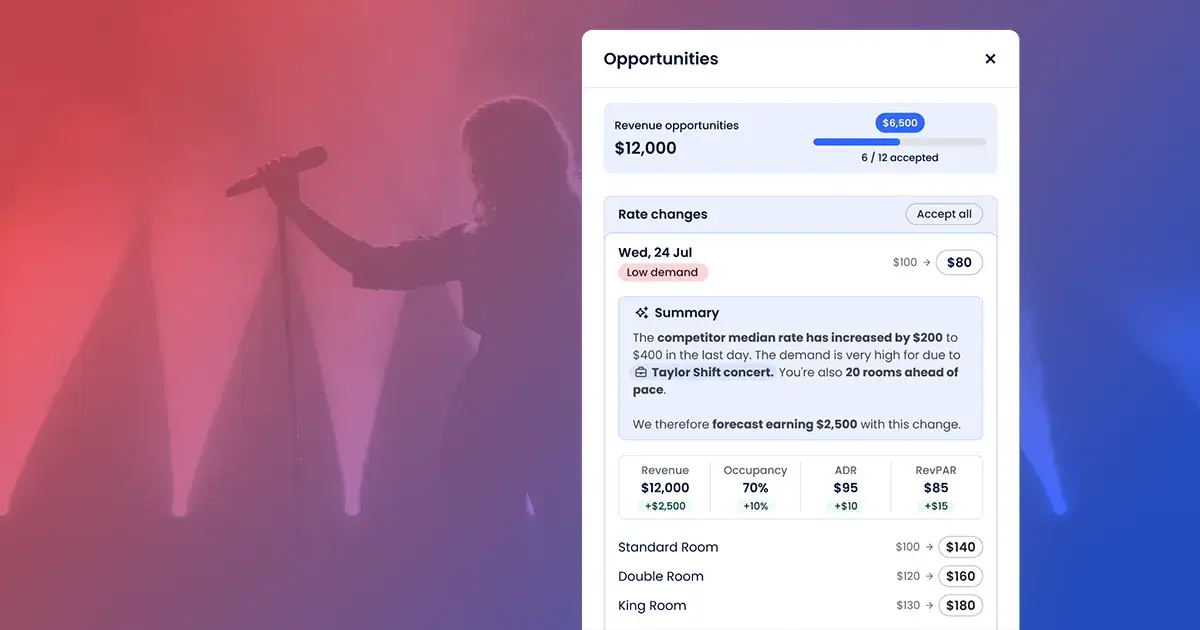The image size is (1200, 630).
Task: Click the briefcase icon before Taylor Shift concert
Action: click(640, 373)
